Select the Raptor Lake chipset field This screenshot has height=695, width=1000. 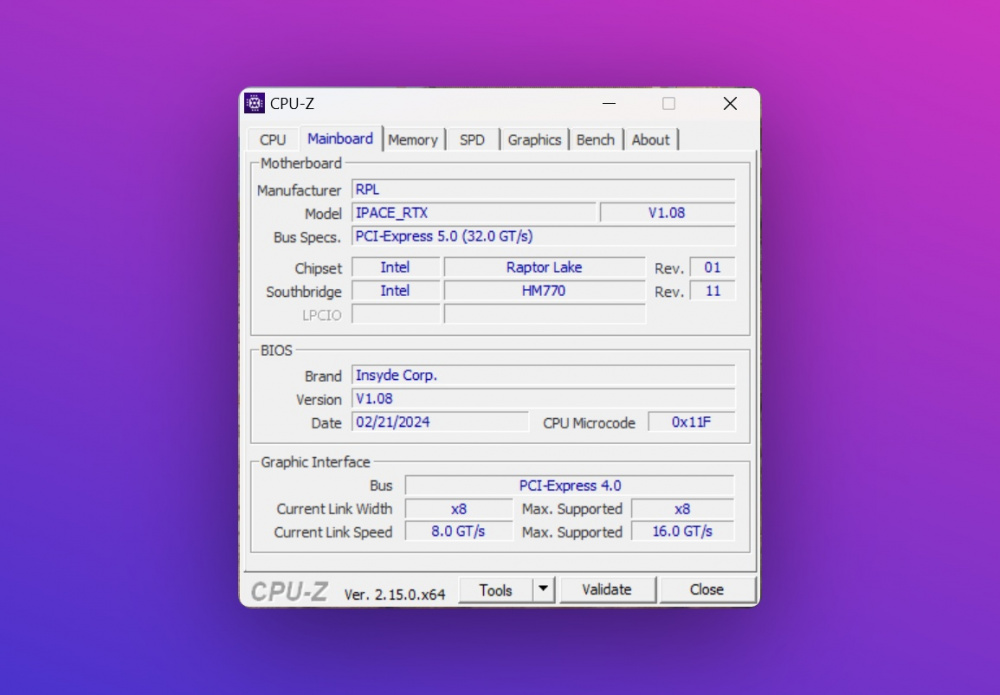[x=544, y=267]
